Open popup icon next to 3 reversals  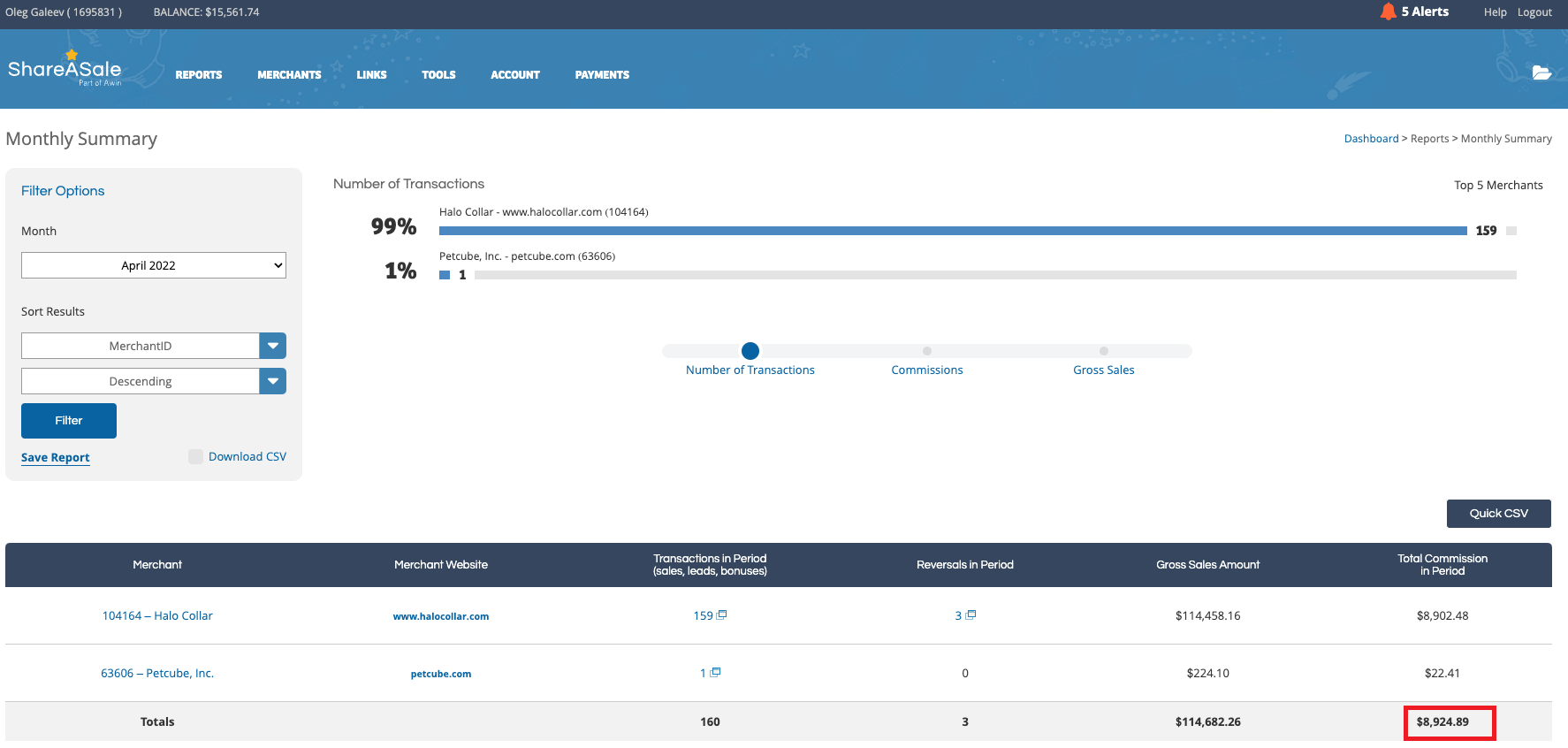(970, 614)
